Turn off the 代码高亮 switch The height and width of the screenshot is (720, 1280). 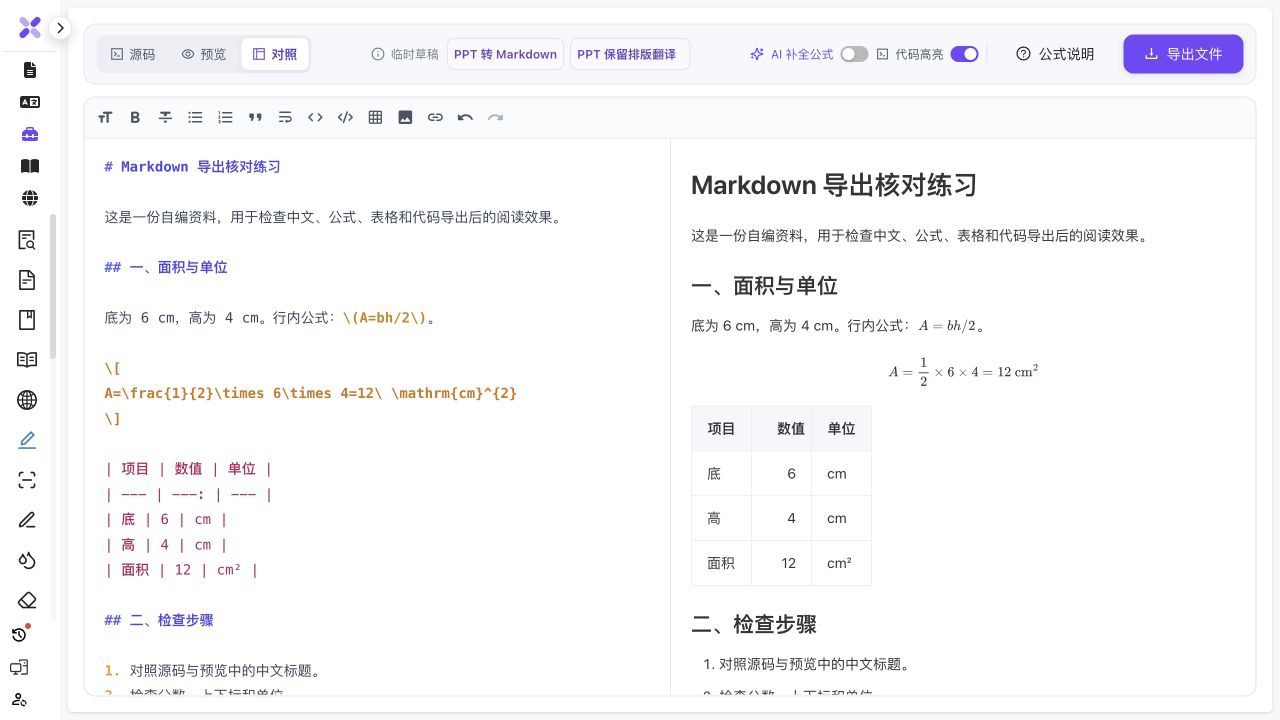pyautogui.click(x=964, y=54)
